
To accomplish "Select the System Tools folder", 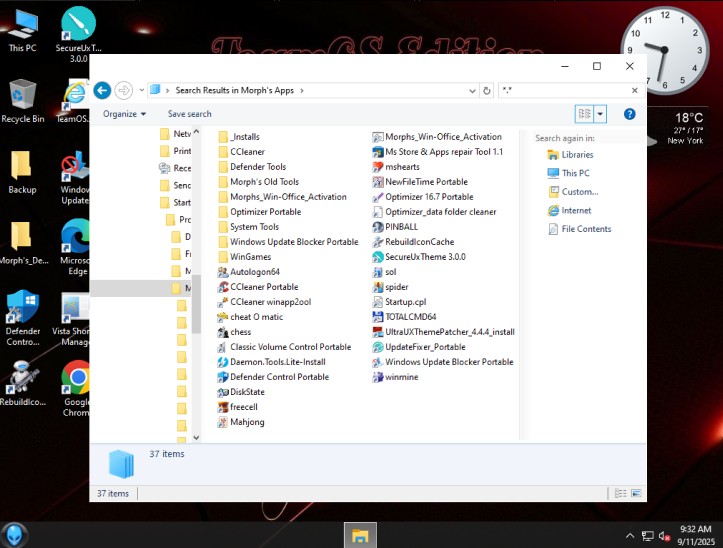I will 248,227.
